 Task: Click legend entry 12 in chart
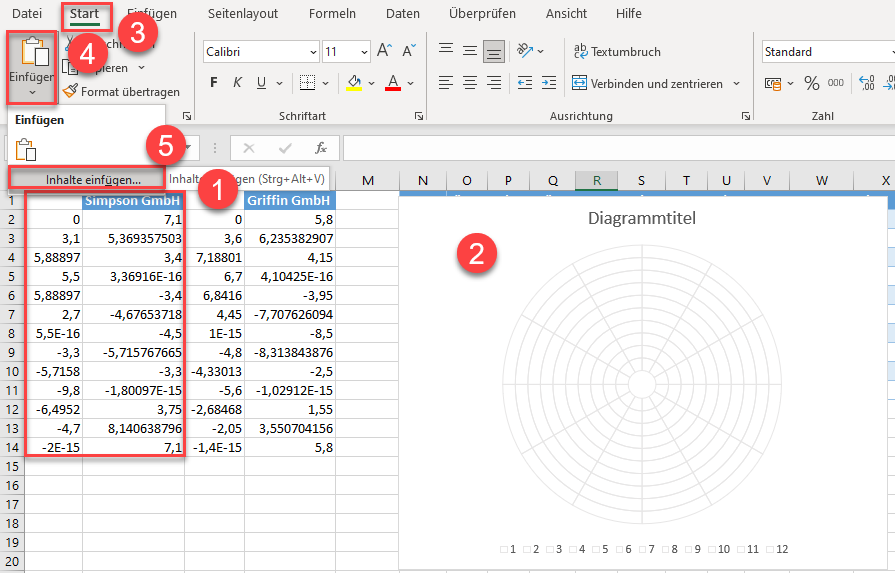(x=777, y=549)
